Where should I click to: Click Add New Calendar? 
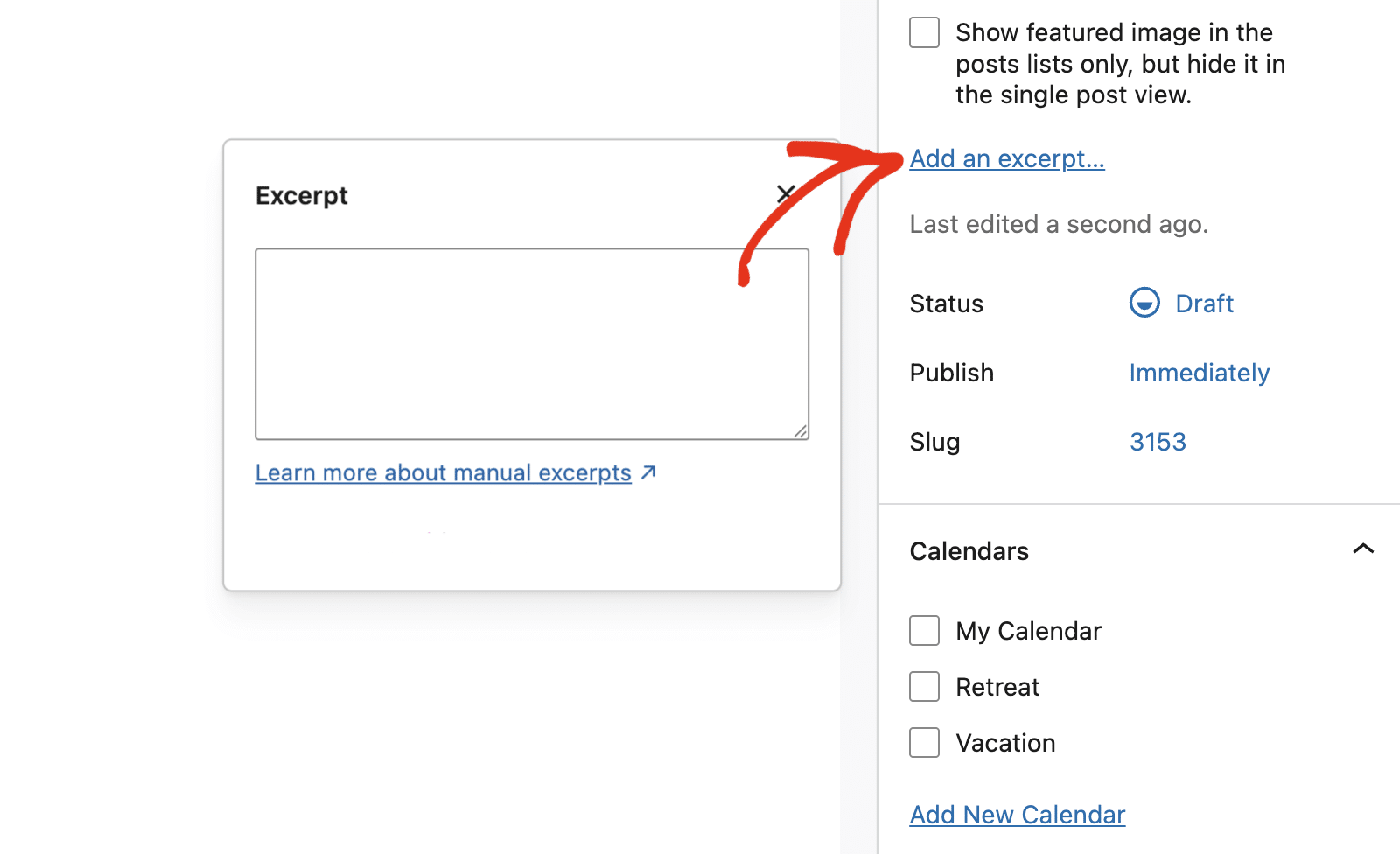click(x=1017, y=814)
